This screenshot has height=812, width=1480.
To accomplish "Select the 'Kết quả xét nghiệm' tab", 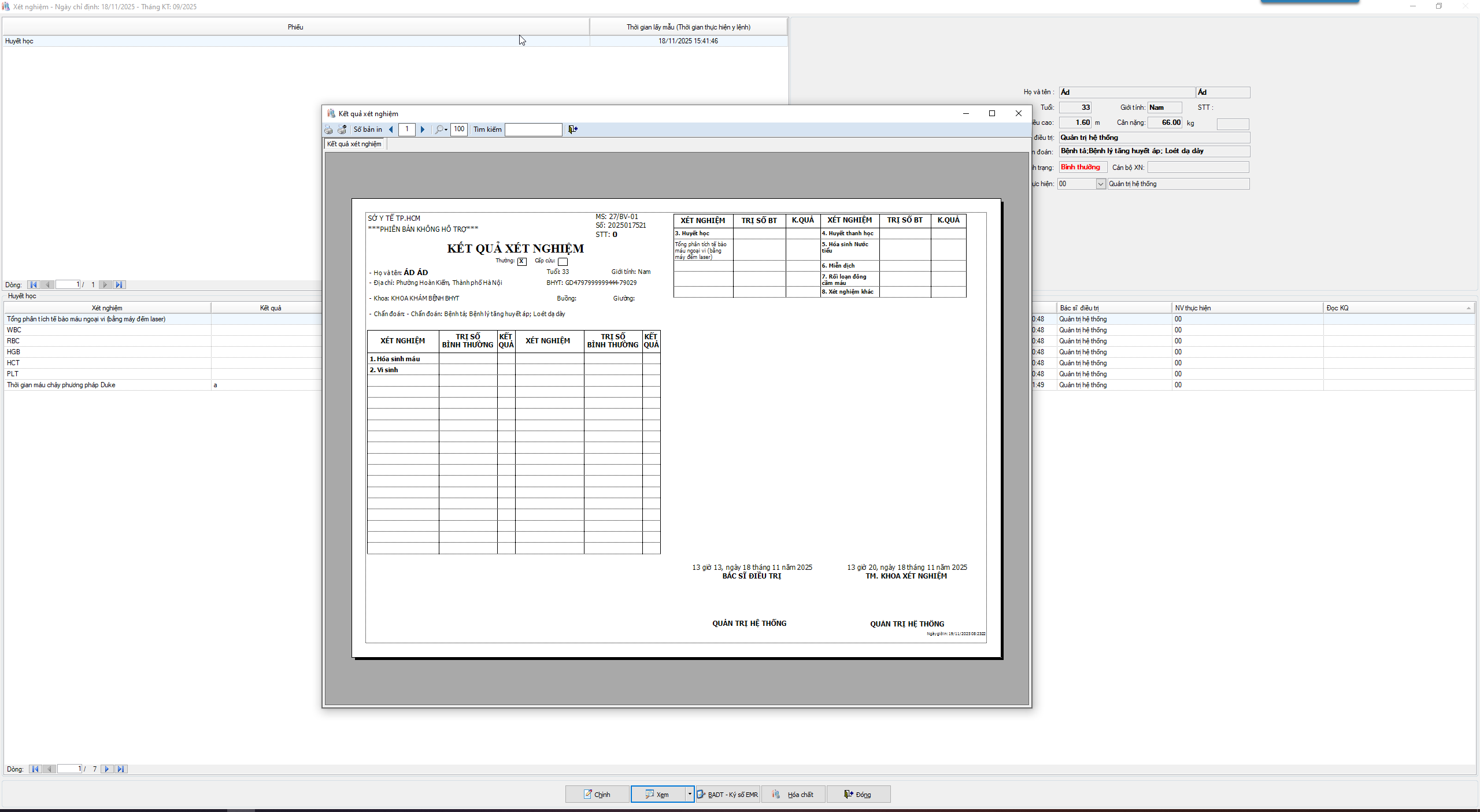I will point(354,144).
